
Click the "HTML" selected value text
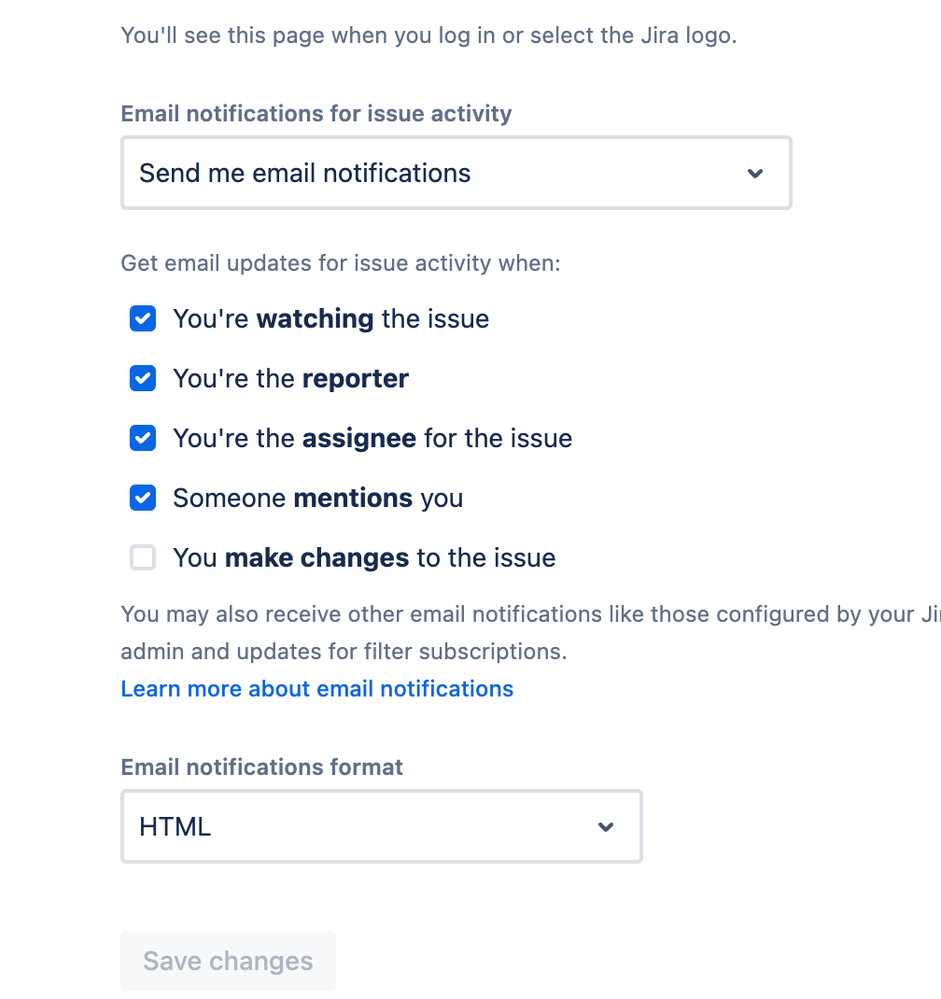point(175,827)
